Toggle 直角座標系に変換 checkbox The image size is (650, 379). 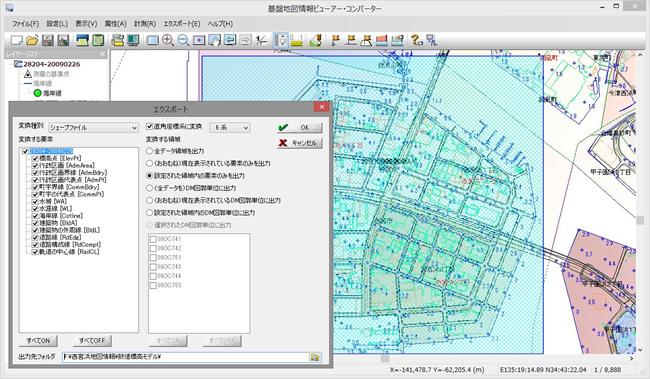click(150, 126)
